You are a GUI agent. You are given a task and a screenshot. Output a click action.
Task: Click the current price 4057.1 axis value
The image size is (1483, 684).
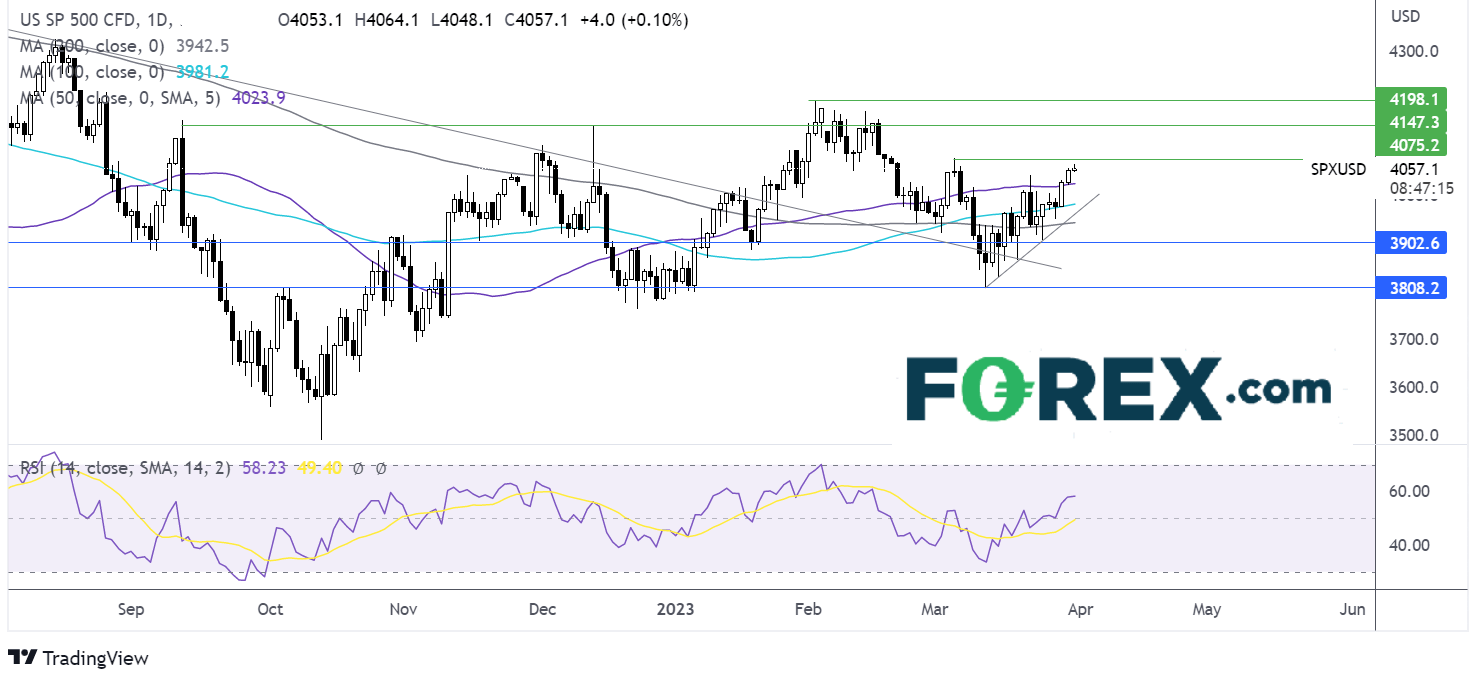click(x=1414, y=169)
